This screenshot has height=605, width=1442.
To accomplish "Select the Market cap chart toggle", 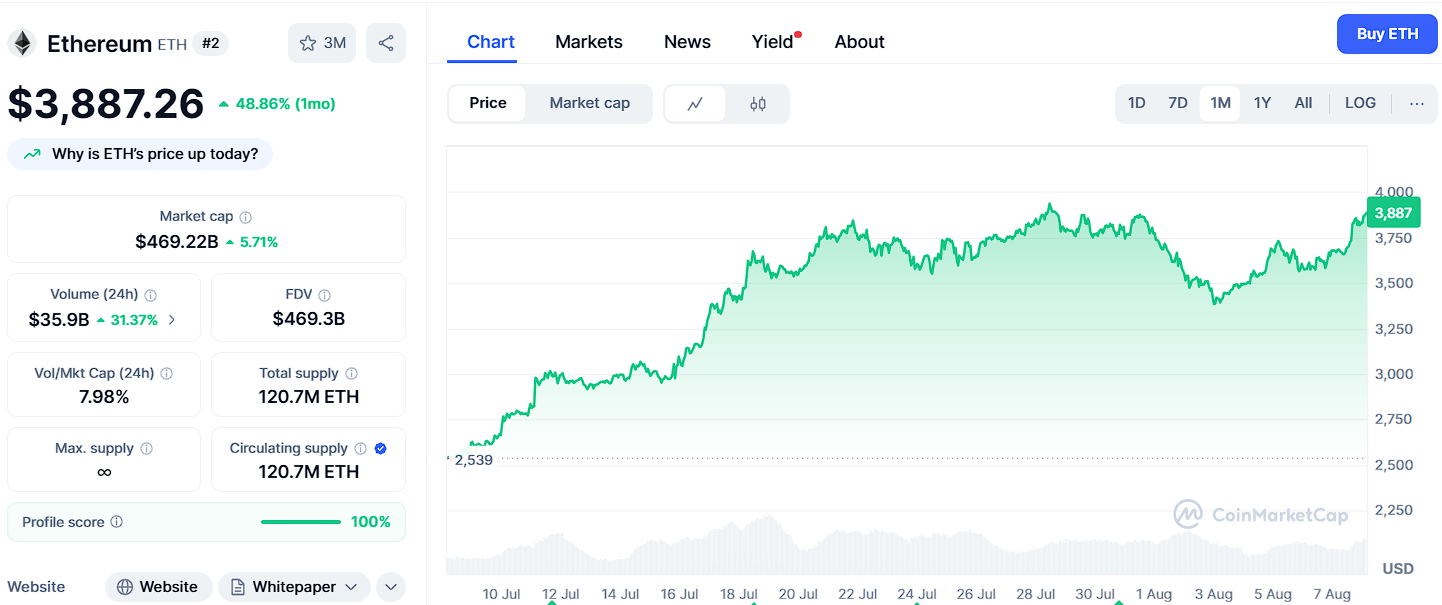I will click(590, 103).
